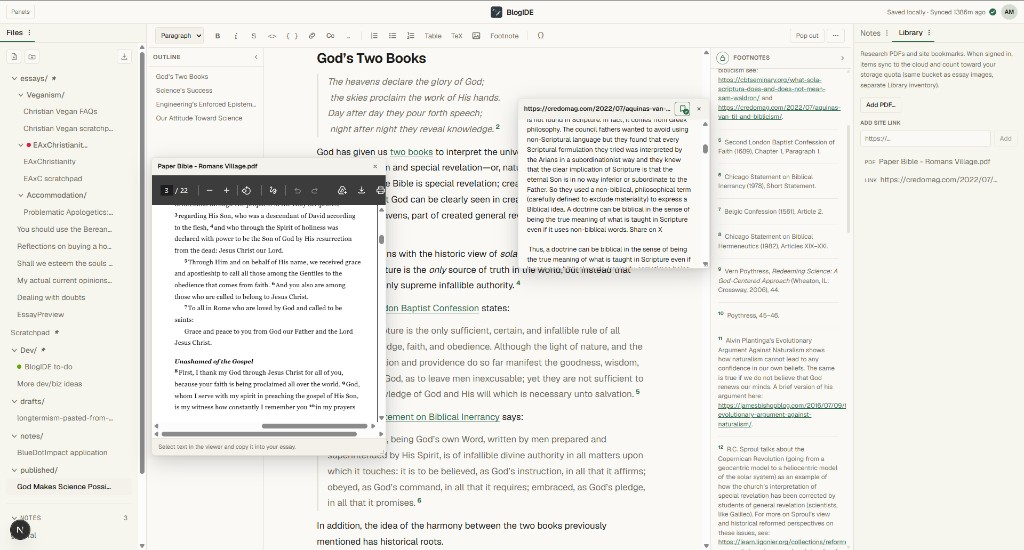Zoom in on the PDF viewer
The image size is (1024, 550).
pos(227,191)
